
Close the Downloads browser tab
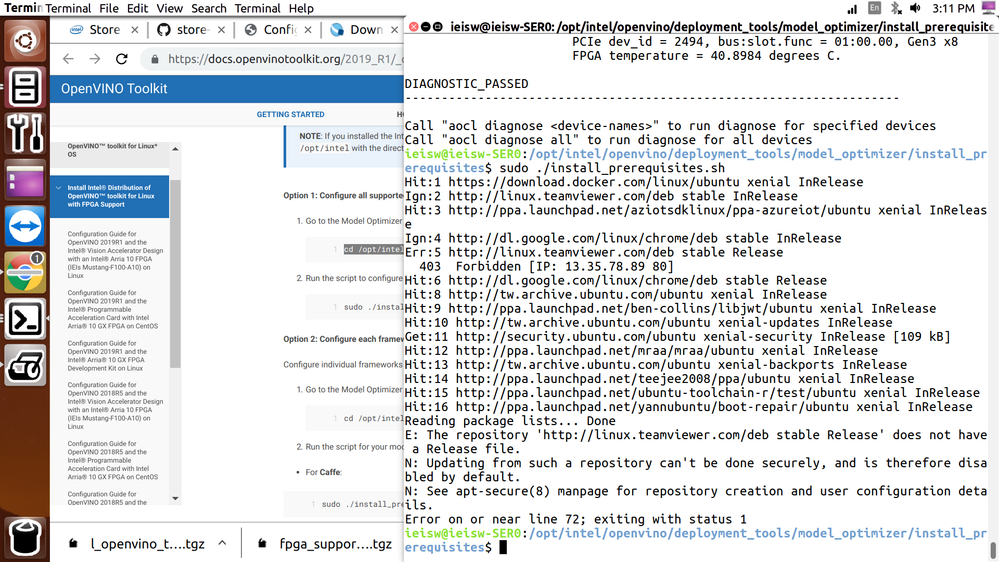pyautogui.click(x=394, y=30)
